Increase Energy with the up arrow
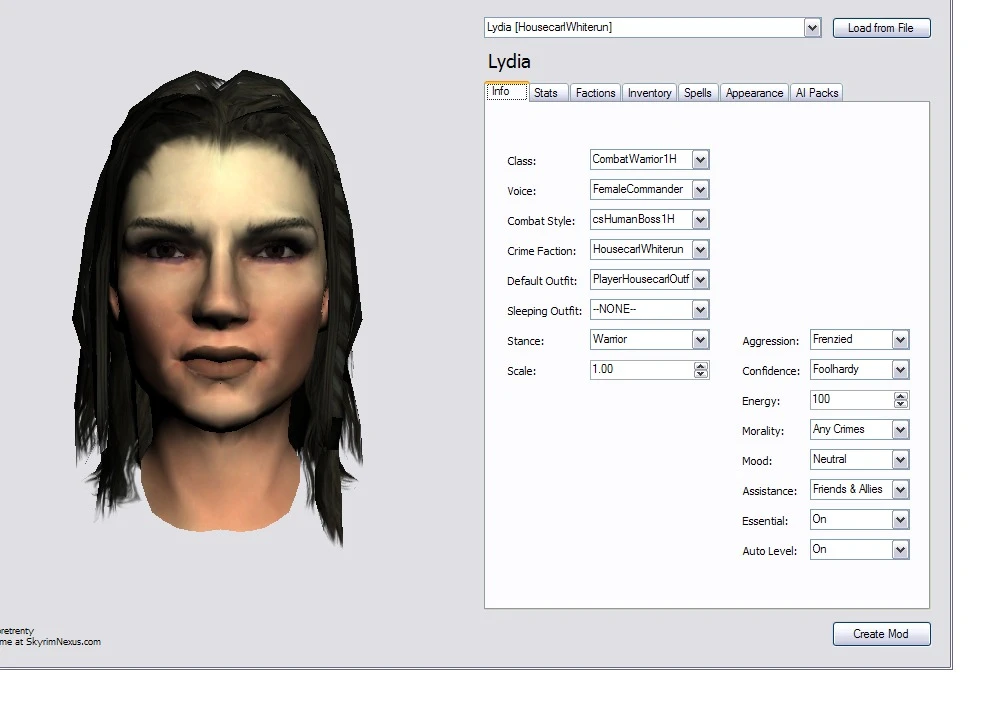The image size is (1000, 704). pos(901,395)
